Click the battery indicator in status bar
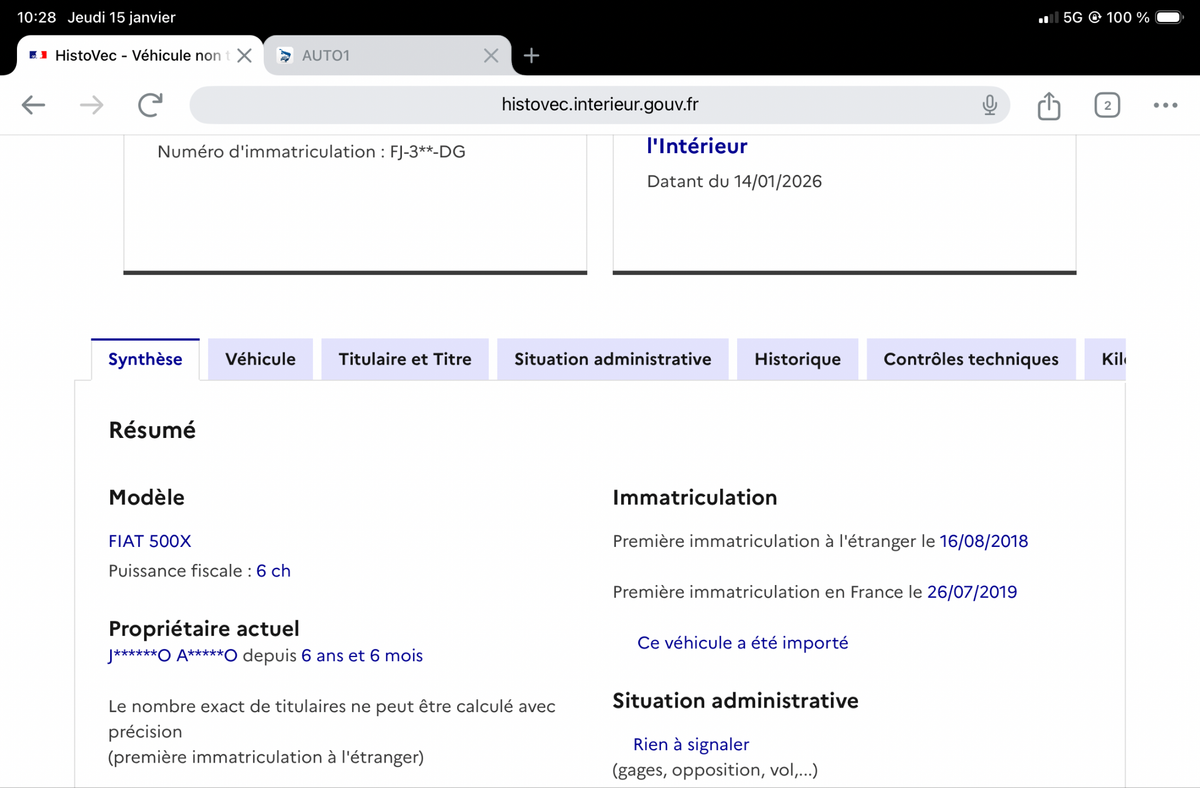 [1168, 18]
